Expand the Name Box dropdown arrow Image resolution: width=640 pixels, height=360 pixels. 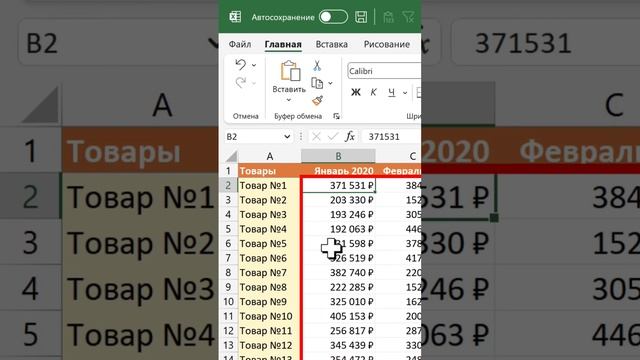coord(287,137)
